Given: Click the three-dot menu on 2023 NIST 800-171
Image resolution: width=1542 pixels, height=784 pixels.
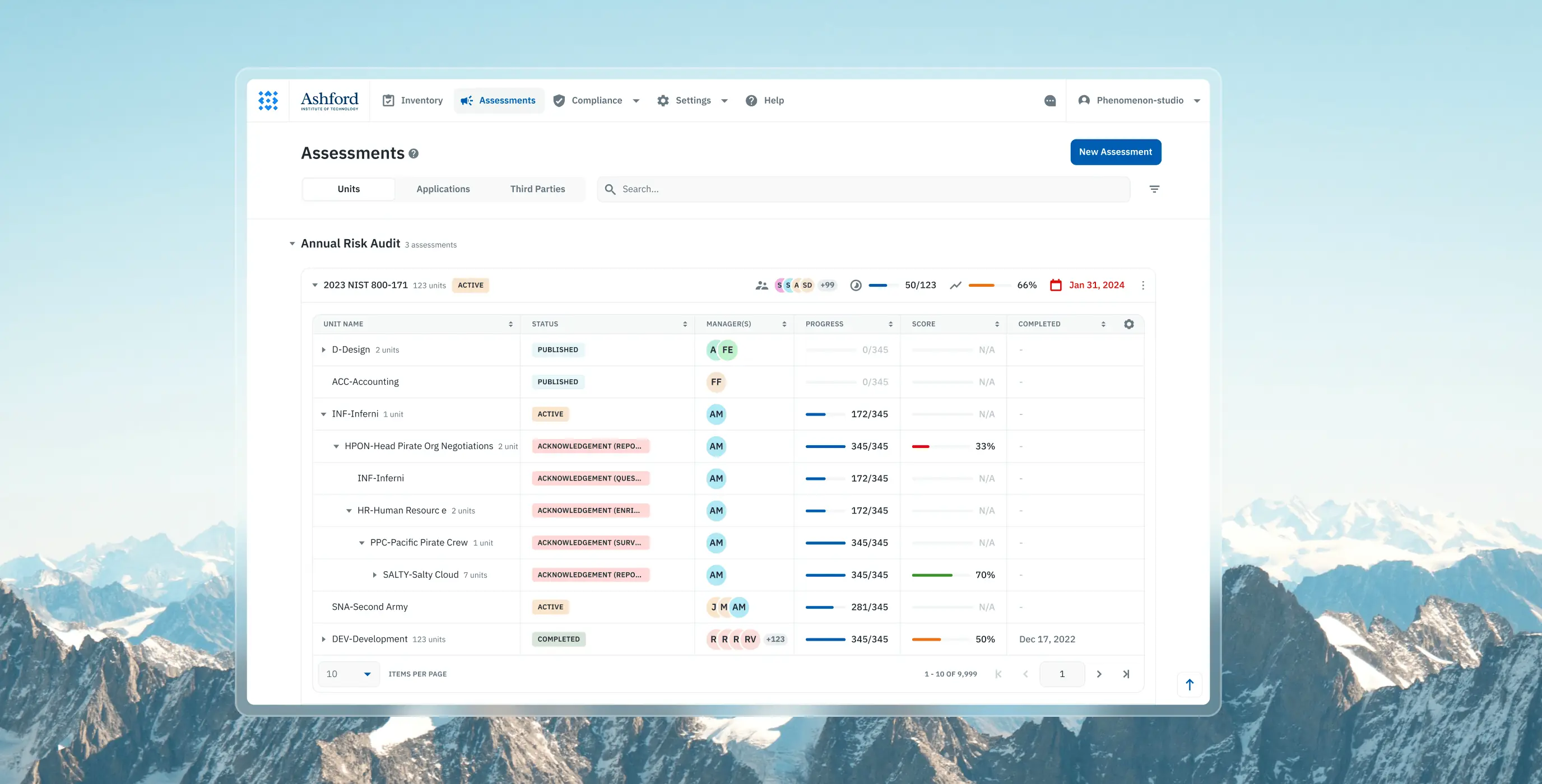Looking at the screenshot, I should point(1143,285).
